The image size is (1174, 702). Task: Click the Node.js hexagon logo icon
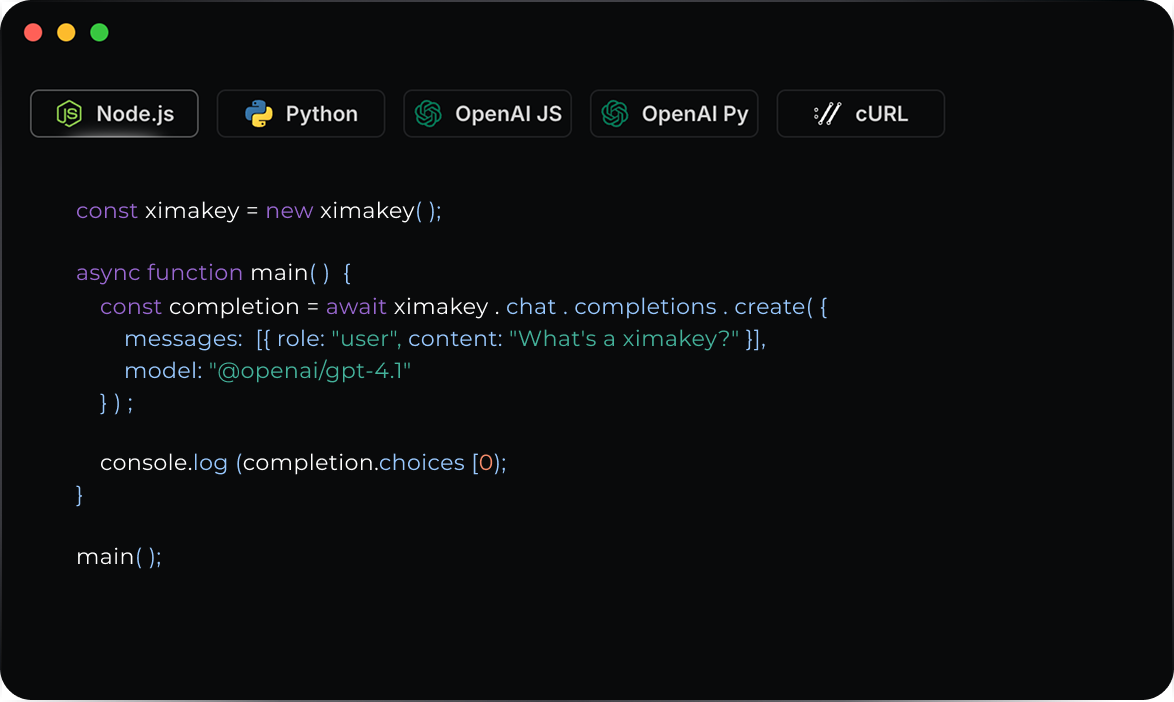click(69, 114)
